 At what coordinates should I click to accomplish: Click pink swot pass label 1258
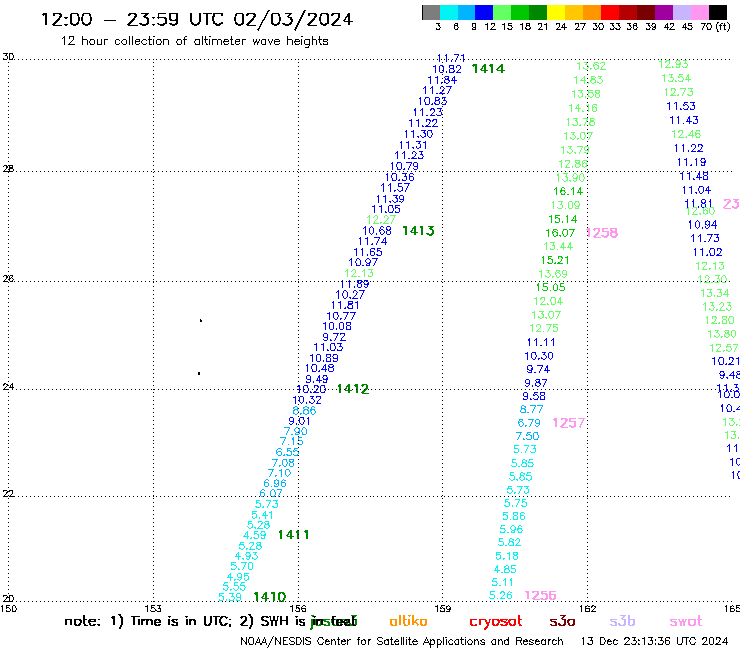(602, 233)
